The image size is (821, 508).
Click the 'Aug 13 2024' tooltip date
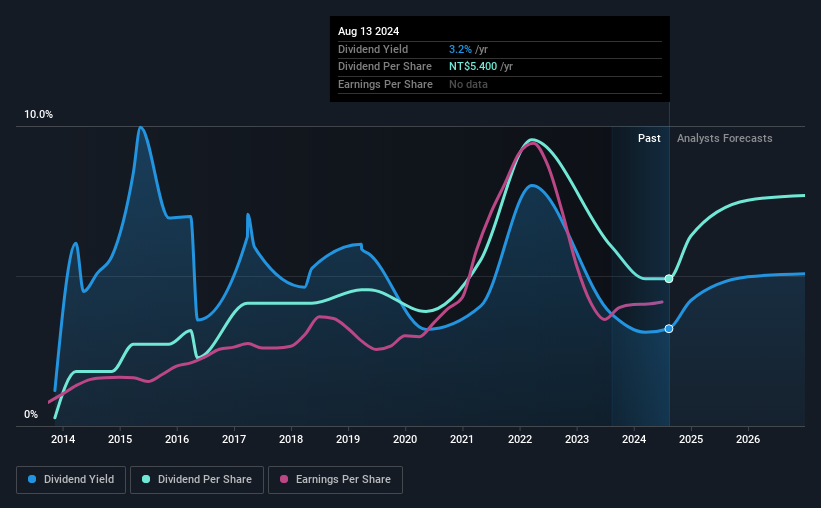(368, 31)
